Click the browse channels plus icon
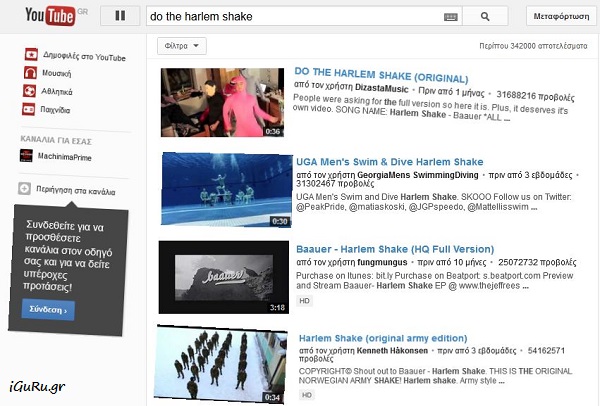This screenshot has height=406, width=600. 25,188
